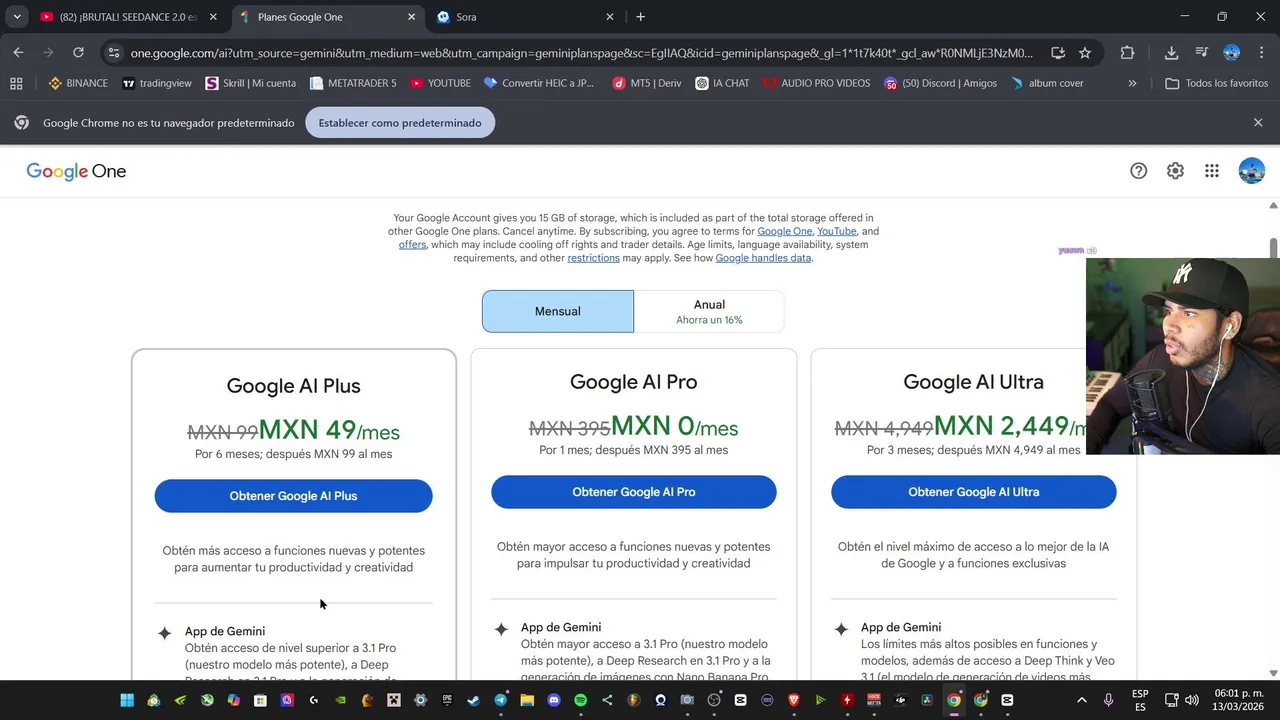This screenshot has width=1280, height=720.
Task: Open the Chrome downloads icon
Action: [x=1171, y=52]
